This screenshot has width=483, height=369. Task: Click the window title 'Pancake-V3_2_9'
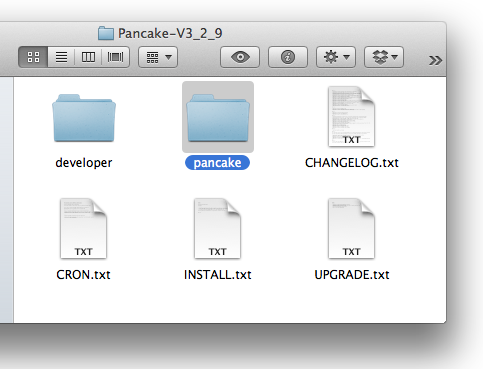[170, 33]
